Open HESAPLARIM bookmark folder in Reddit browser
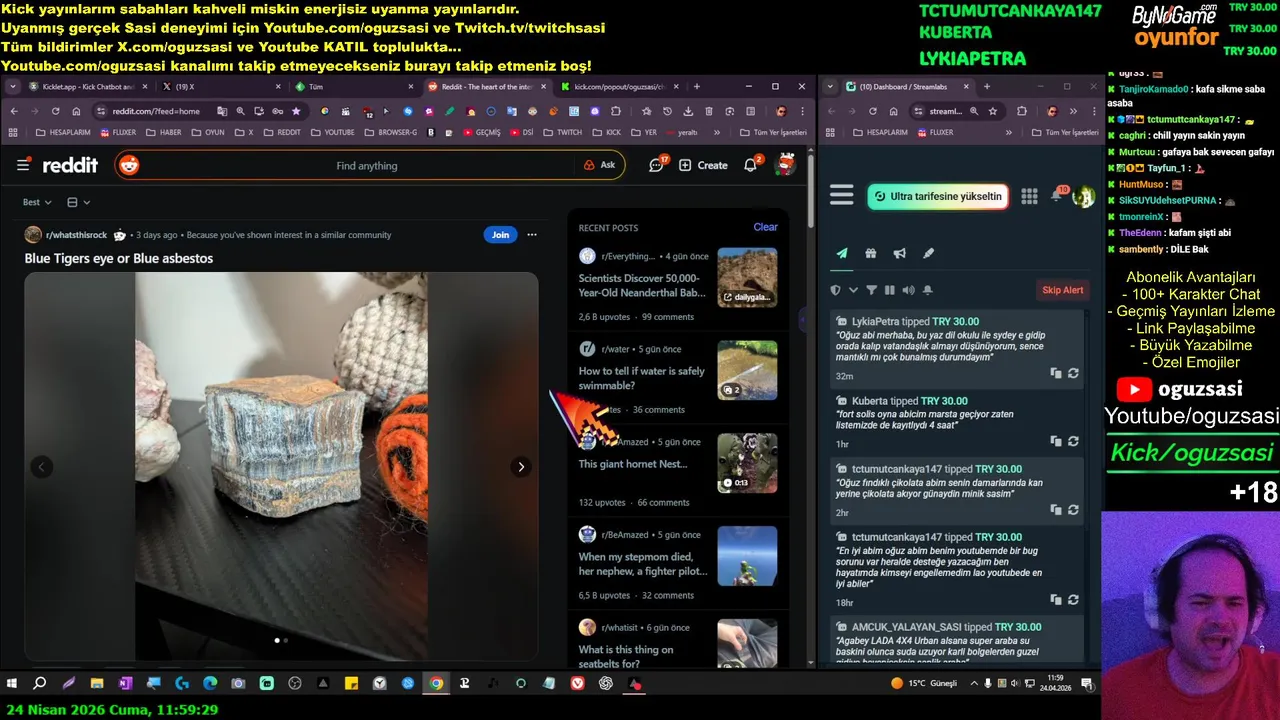The image size is (1280, 720). pyautogui.click(x=62, y=132)
